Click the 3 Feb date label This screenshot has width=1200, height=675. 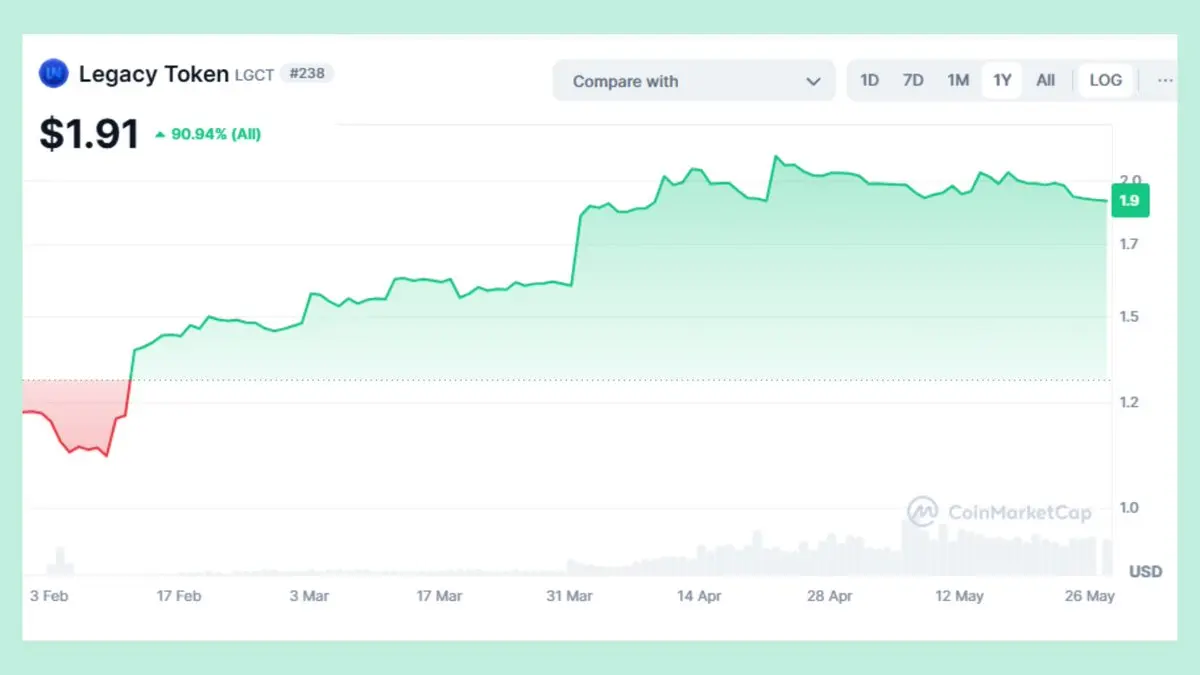click(x=49, y=596)
